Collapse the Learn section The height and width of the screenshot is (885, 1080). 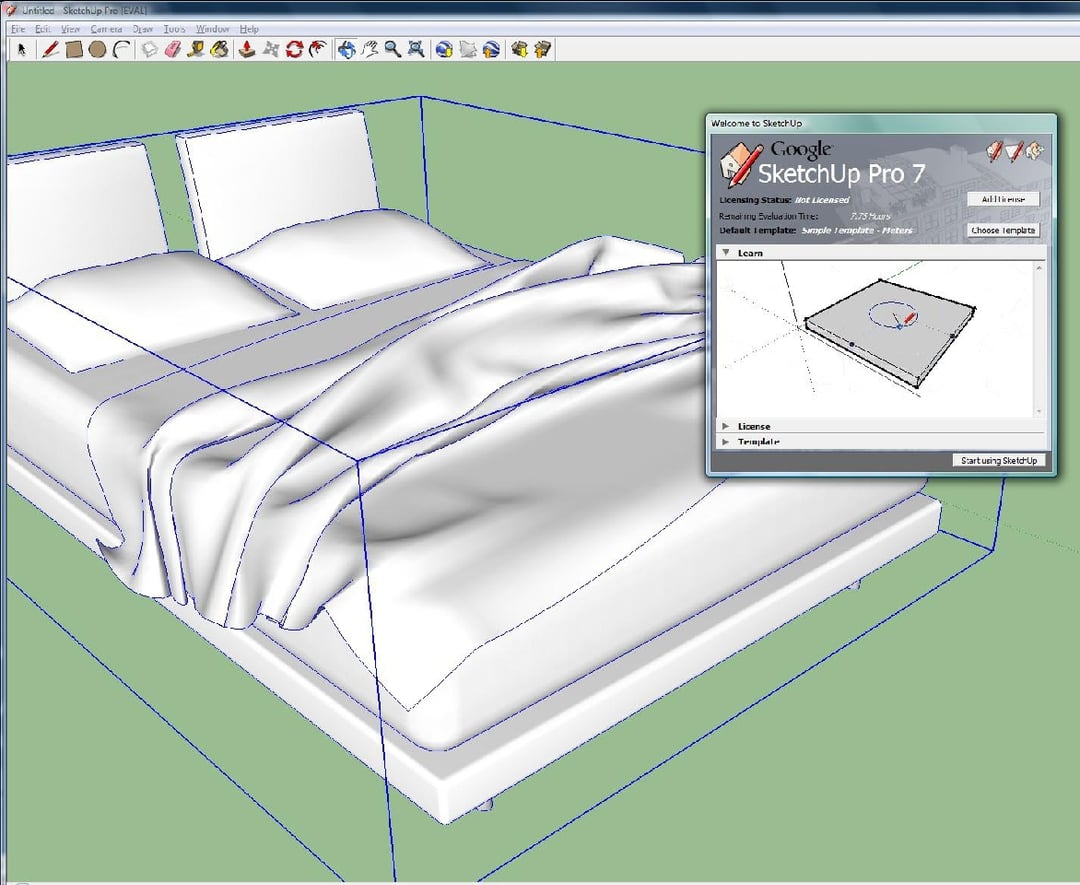tap(726, 253)
